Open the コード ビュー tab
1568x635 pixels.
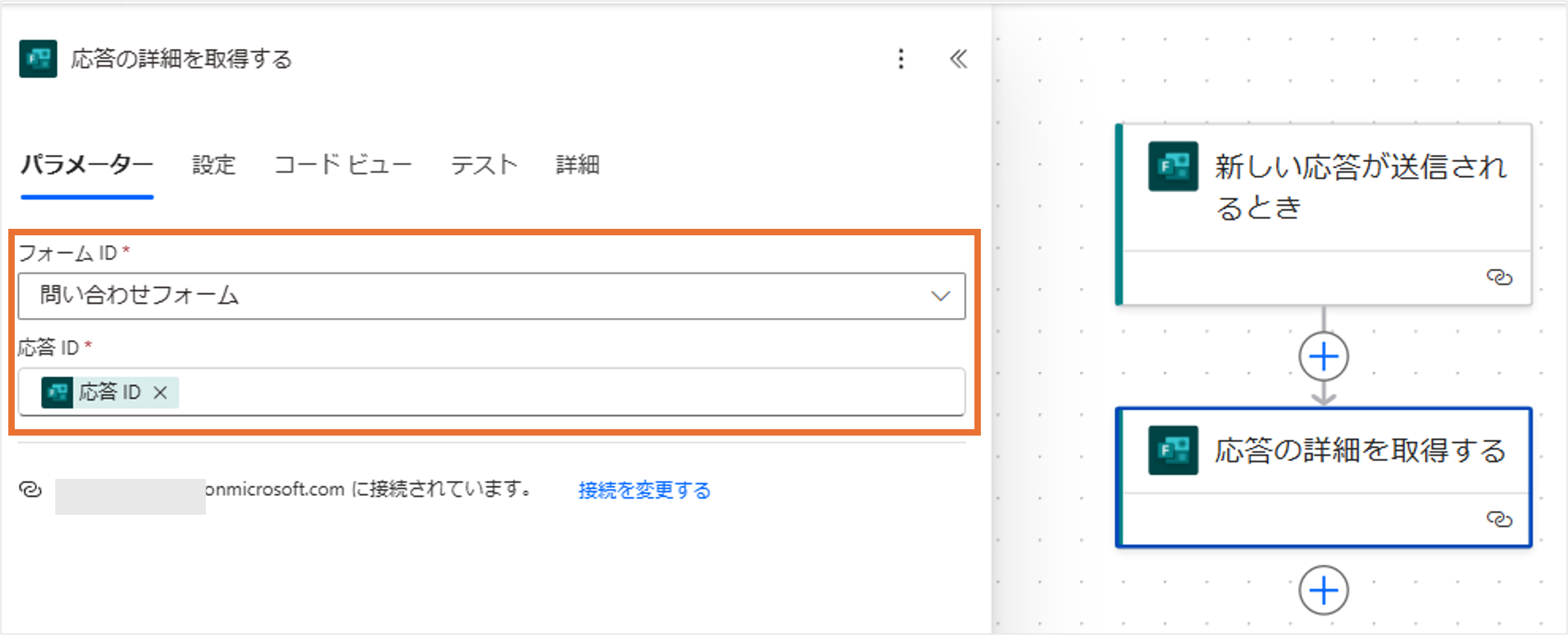point(343,165)
